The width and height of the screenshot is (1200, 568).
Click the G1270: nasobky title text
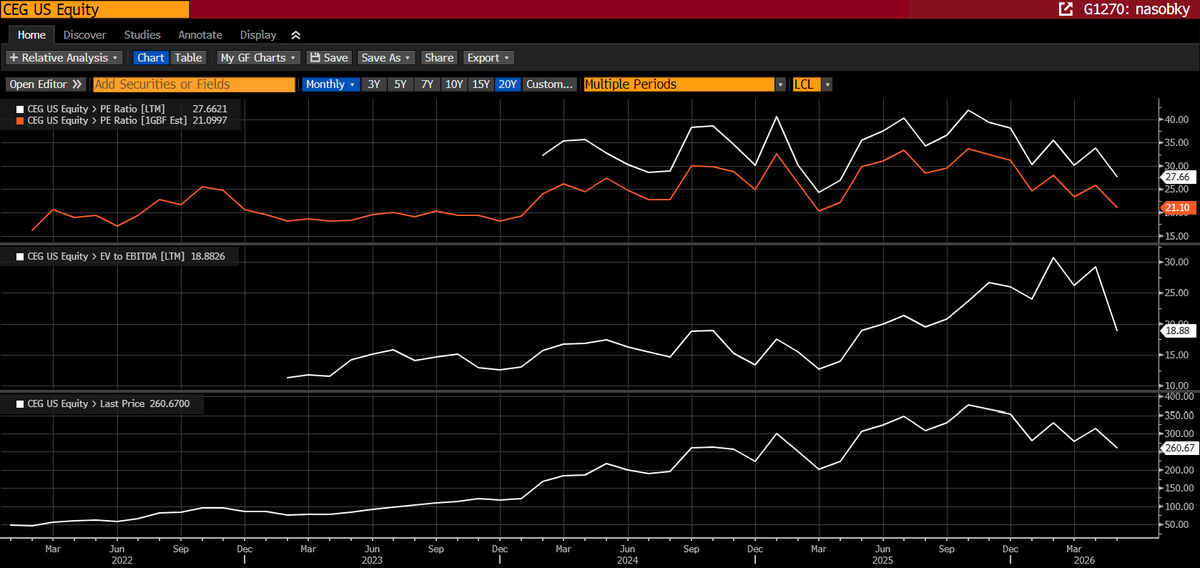(x=1135, y=9)
